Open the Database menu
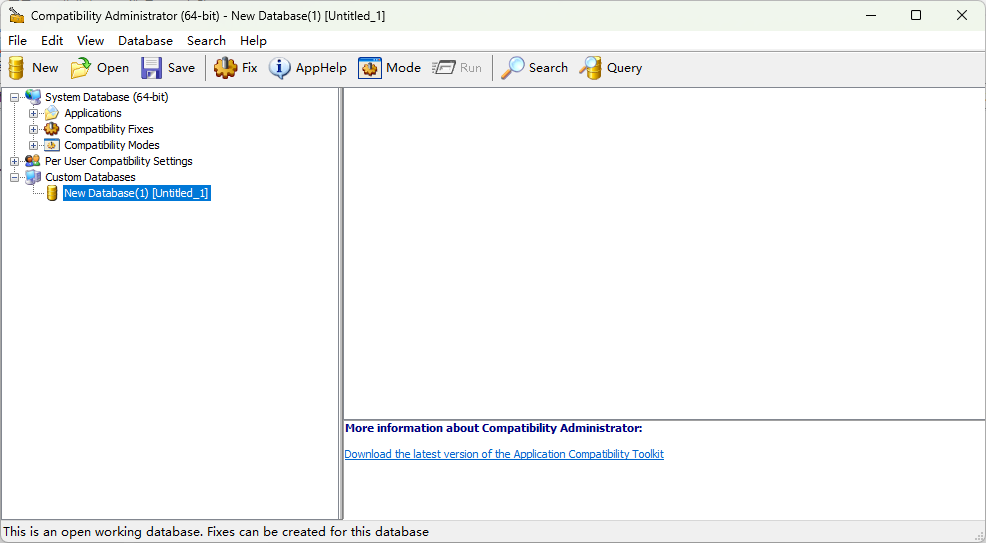The height and width of the screenshot is (543, 986). (145, 41)
